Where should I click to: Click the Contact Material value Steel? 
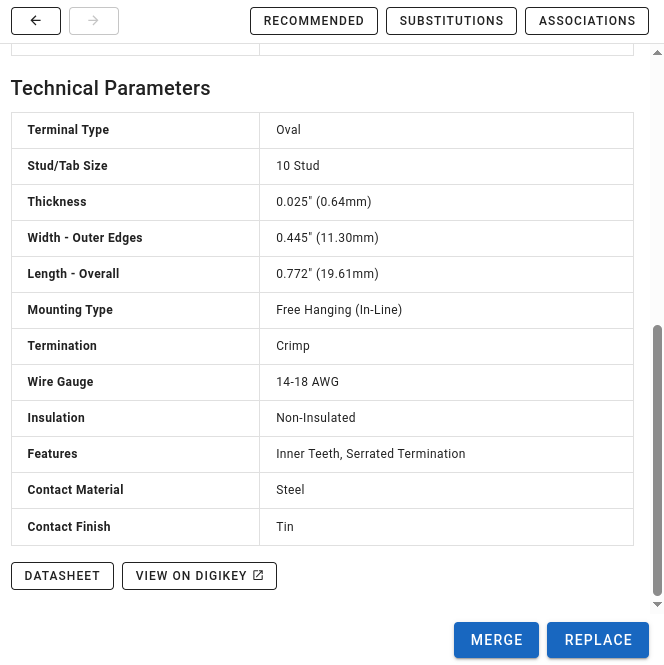point(290,490)
